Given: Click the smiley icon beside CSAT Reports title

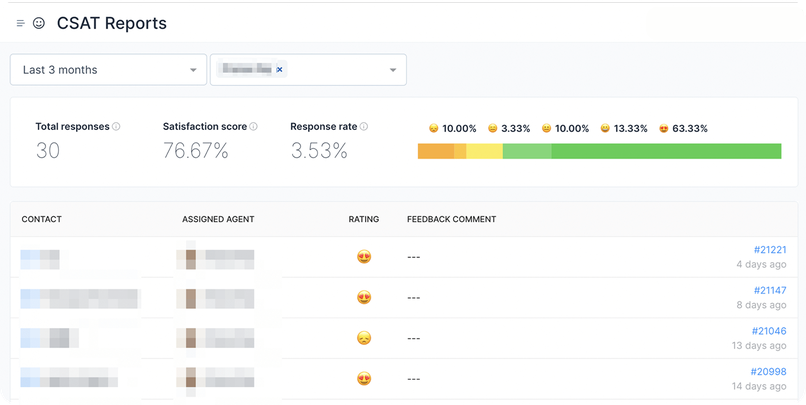Looking at the screenshot, I should coord(39,23).
